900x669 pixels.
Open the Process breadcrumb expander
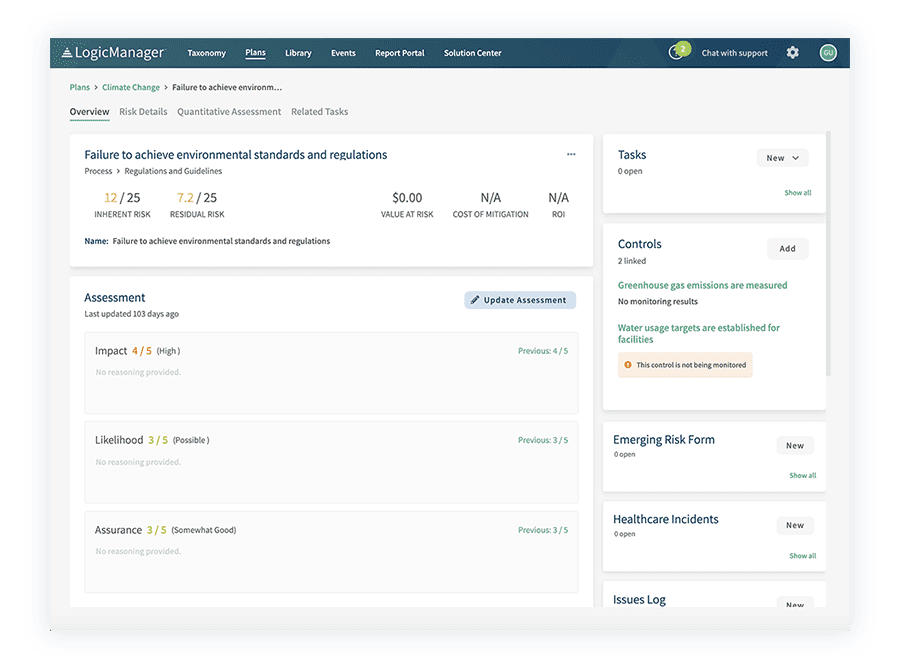click(x=120, y=171)
